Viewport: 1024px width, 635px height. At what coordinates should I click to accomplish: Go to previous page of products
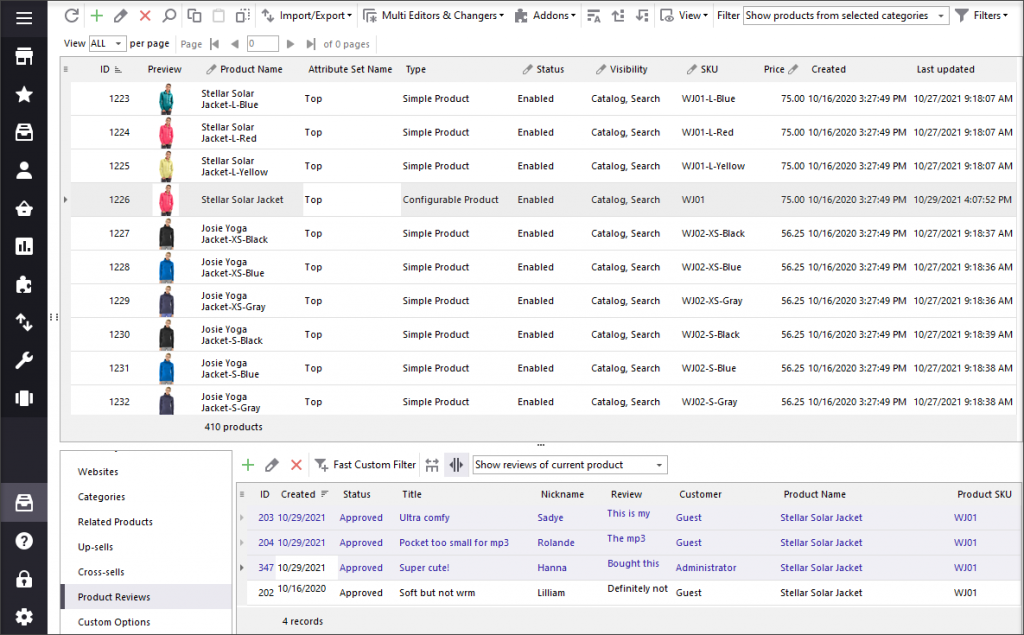tap(234, 44)
